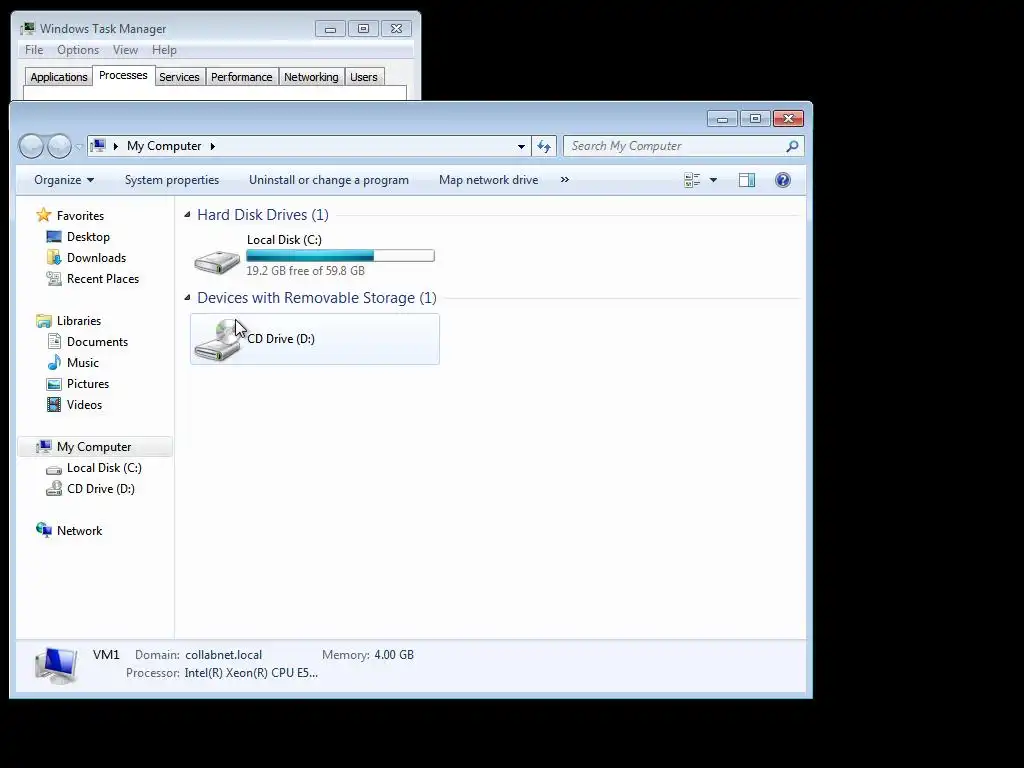This screenshot has height=768, width=1024.
Task: Click the Favorites star icon
Action: pos(44,215)
